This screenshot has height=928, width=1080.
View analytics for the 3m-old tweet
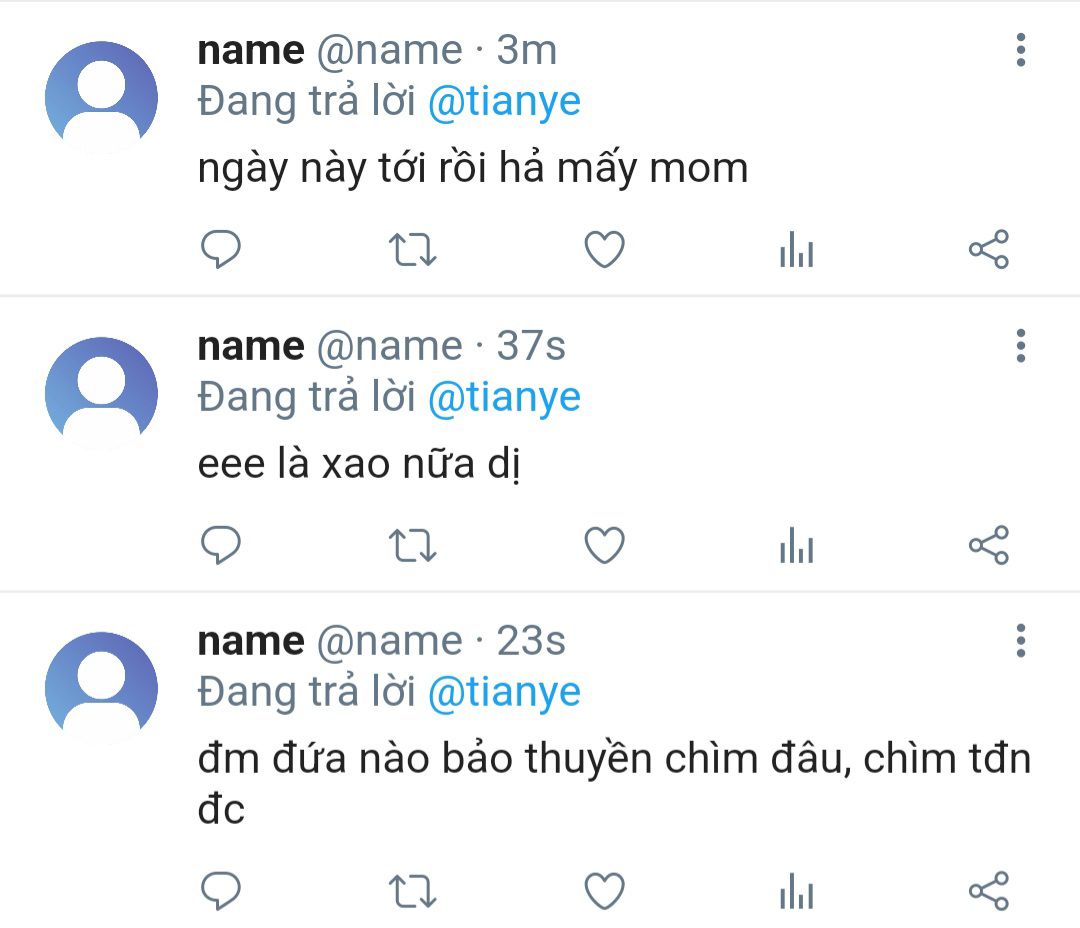796,249
